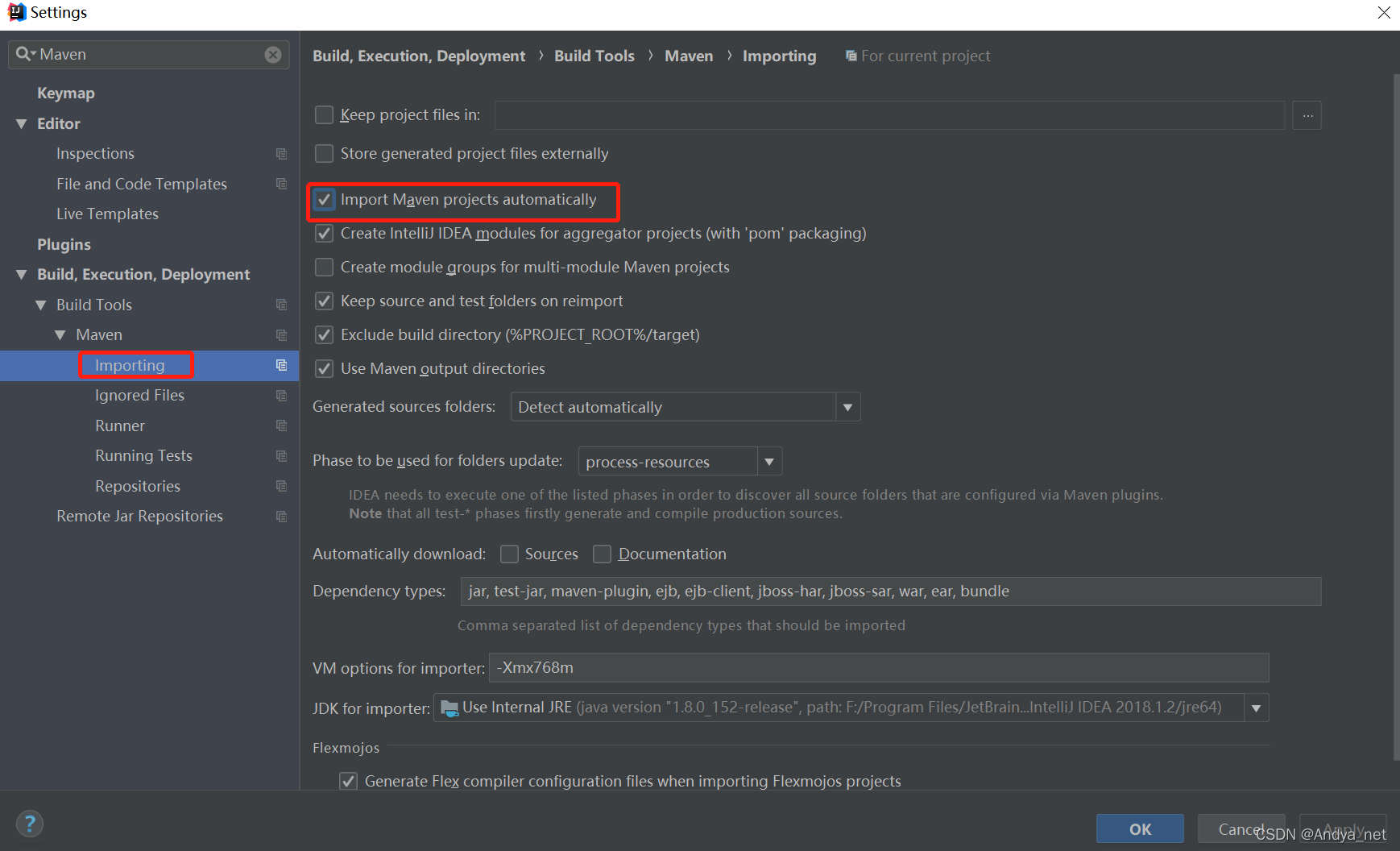Collapse the Editor tree section
This screenshot has width=1400, height=851.
[22, 124]
